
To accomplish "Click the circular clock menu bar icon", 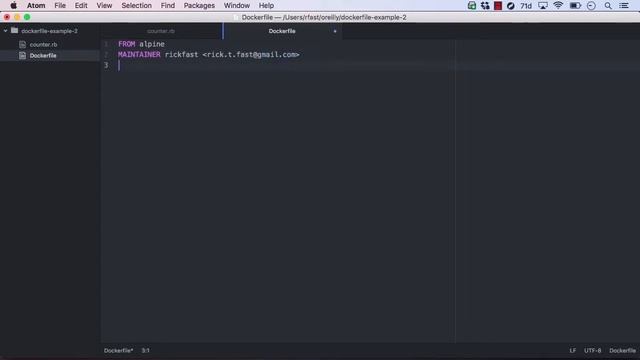I will (x=591, y=6).
